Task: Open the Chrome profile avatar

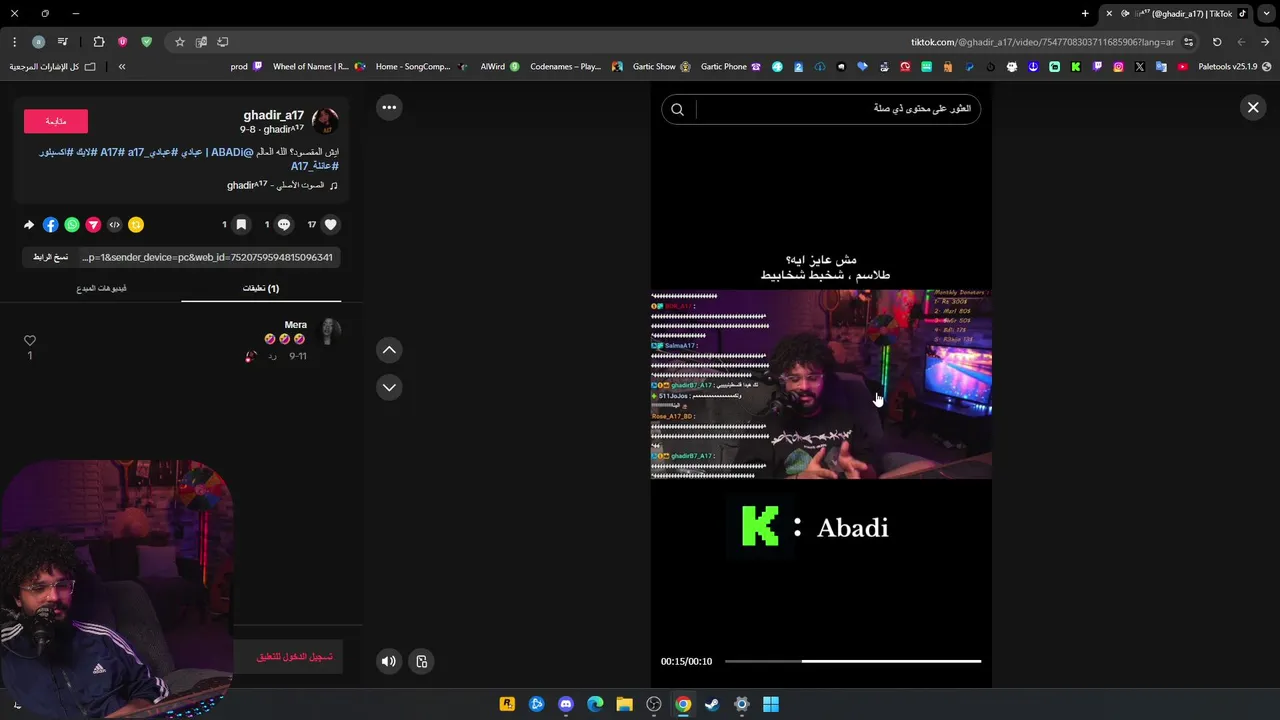Action: [38, 42]
